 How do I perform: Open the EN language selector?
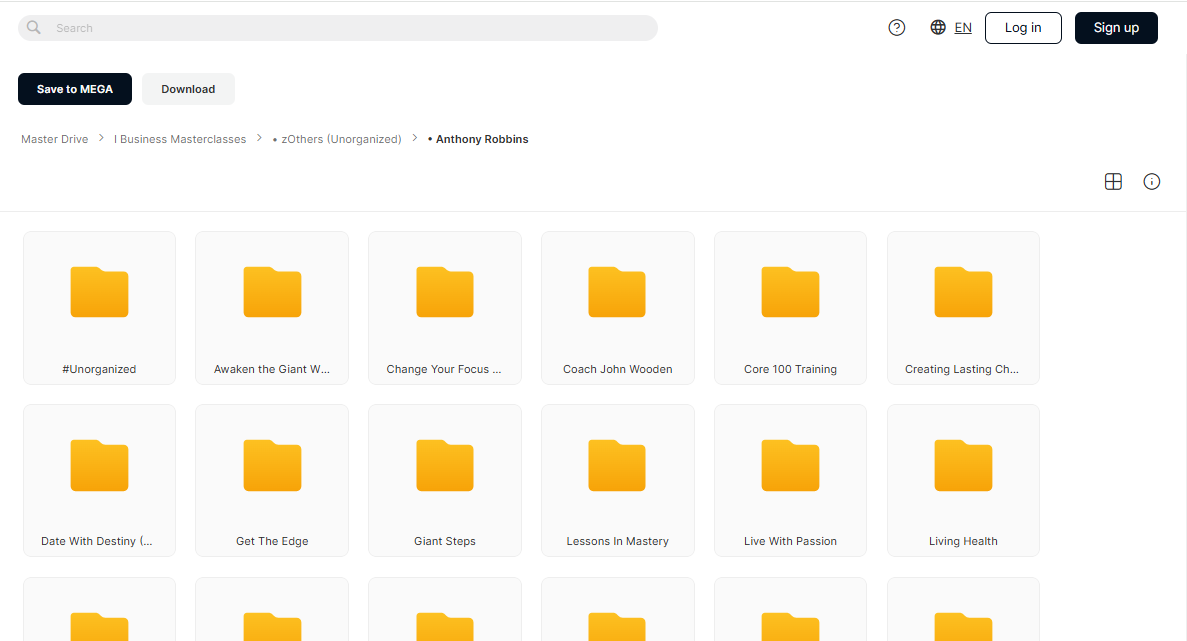point(963,28)
